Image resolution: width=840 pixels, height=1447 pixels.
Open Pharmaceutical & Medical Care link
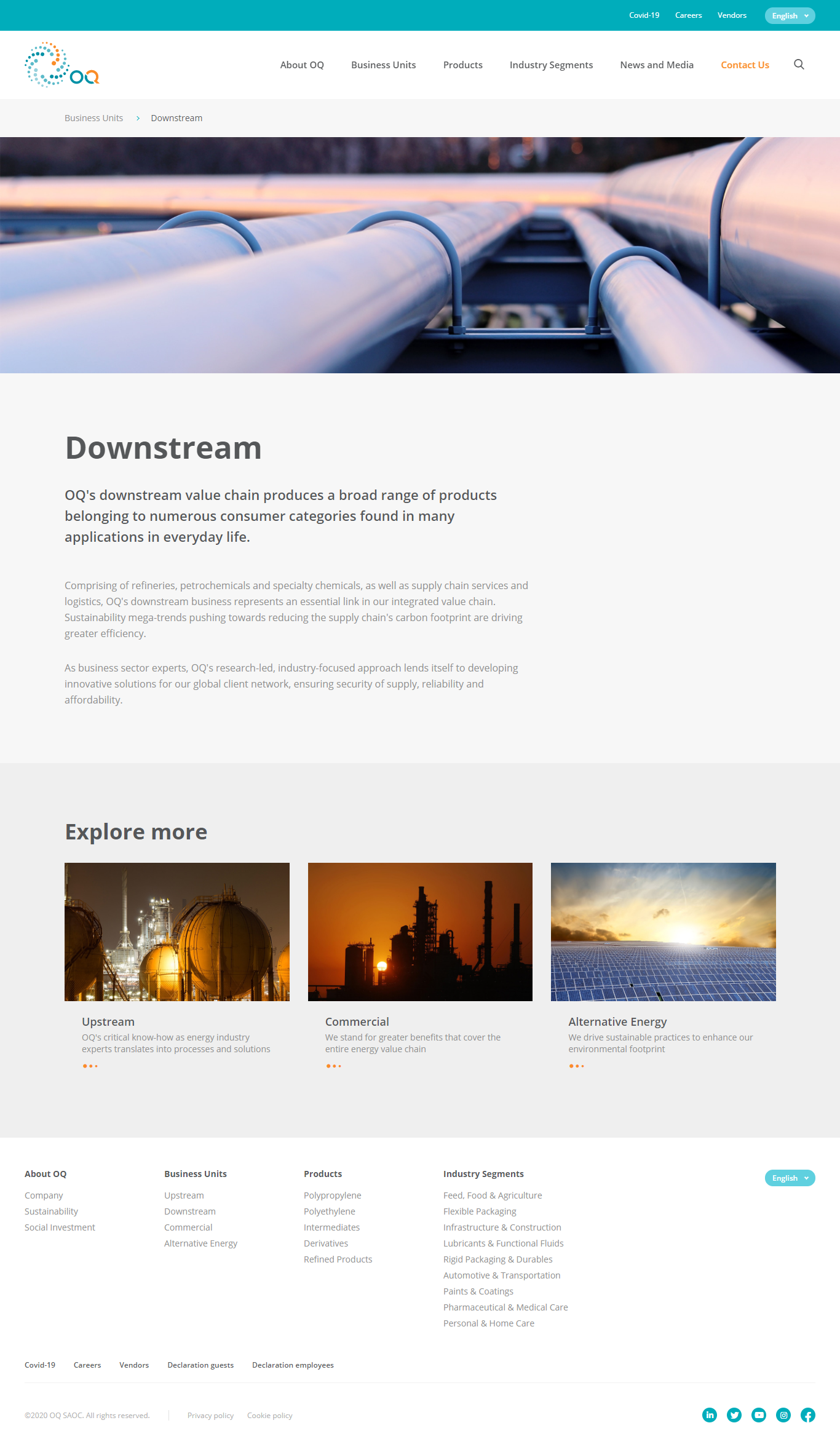(505, 1307)
